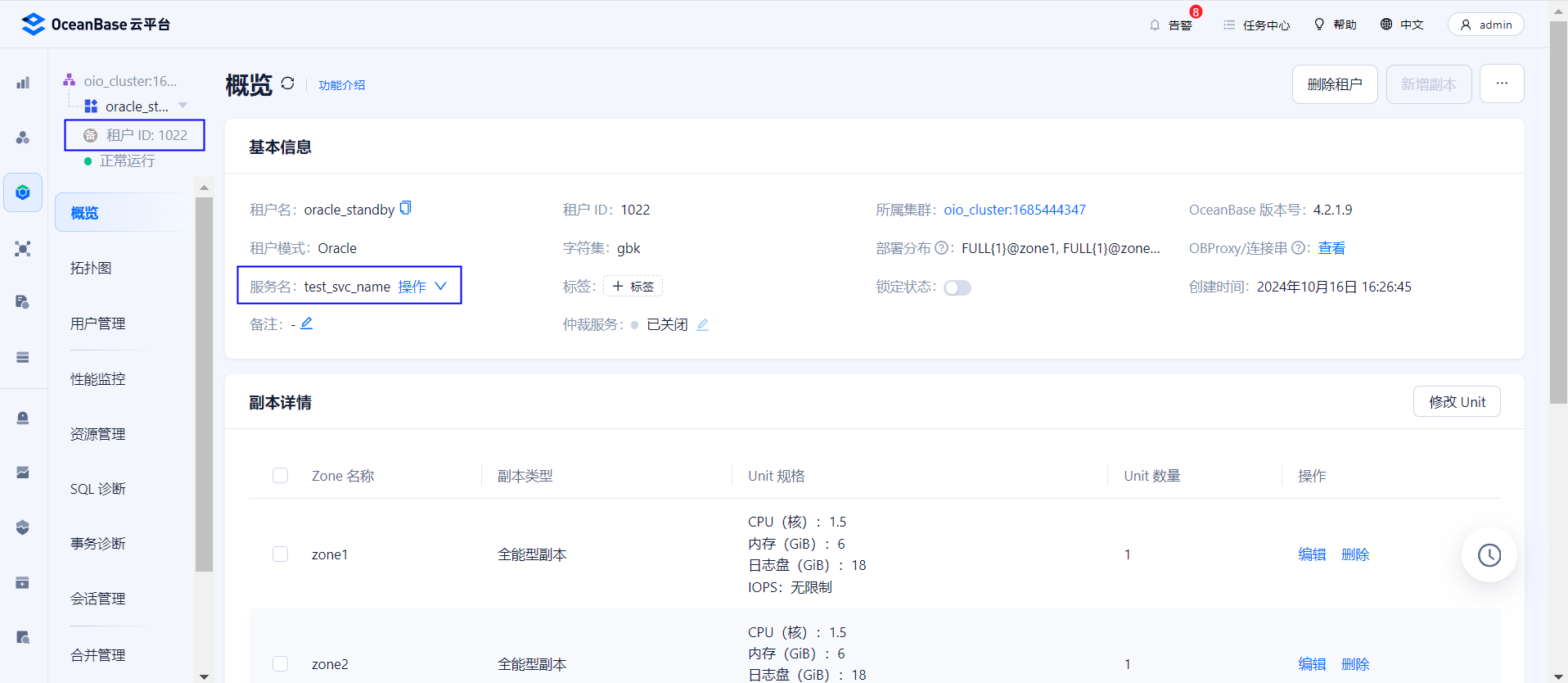Image resolution: width=1568 pixels, height=683 pixels.
Task: Open the connected-nodes icon in left rail
Action: click(x=23, y=248)
